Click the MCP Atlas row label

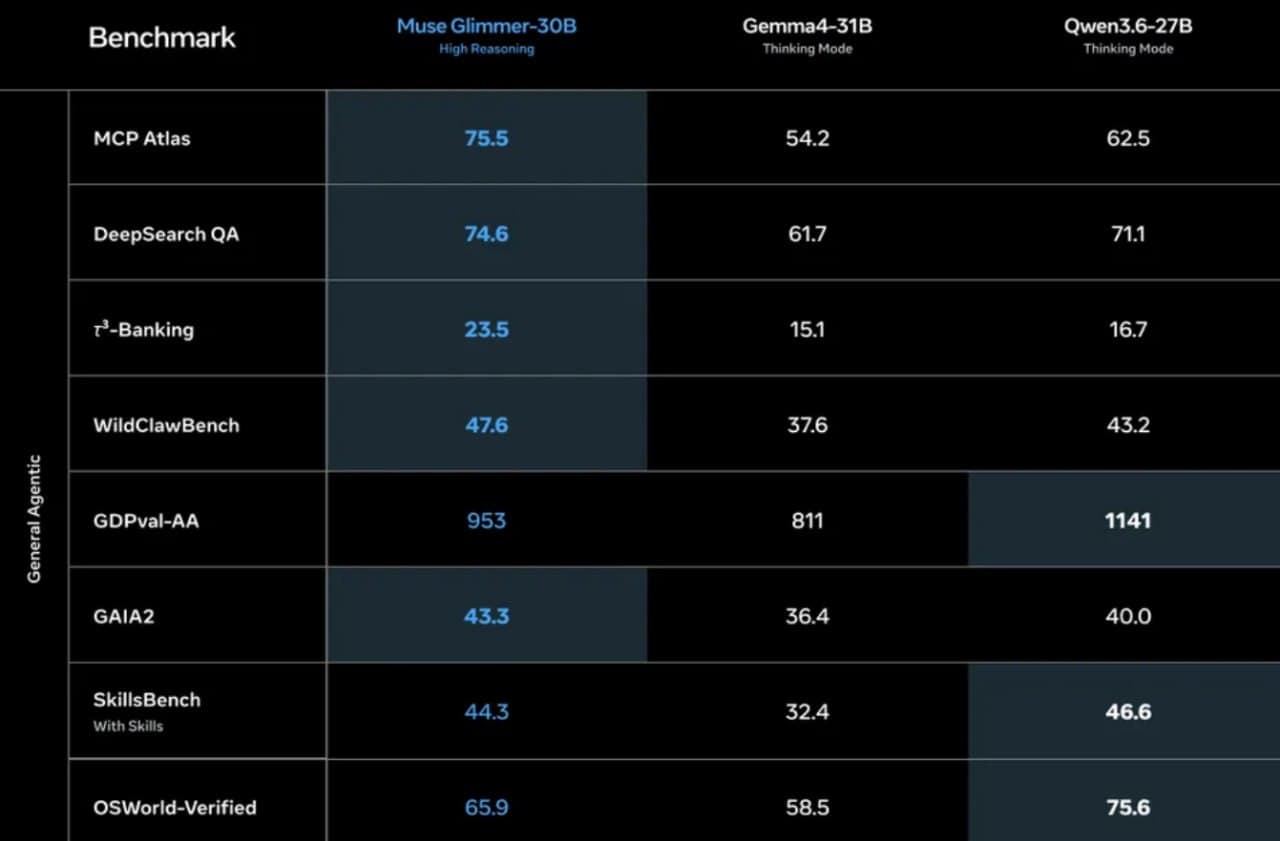pos(141,138)
